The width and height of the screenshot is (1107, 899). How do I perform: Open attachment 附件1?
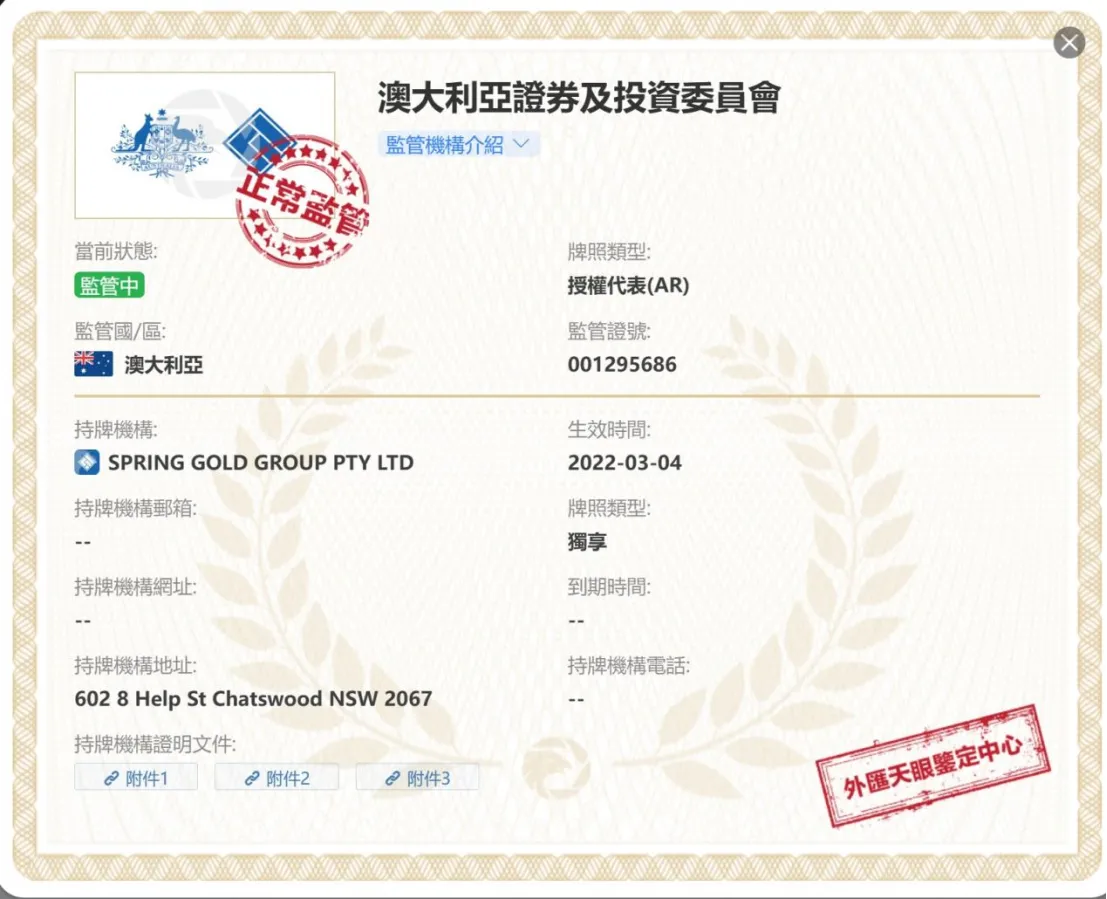pos(136,778)
